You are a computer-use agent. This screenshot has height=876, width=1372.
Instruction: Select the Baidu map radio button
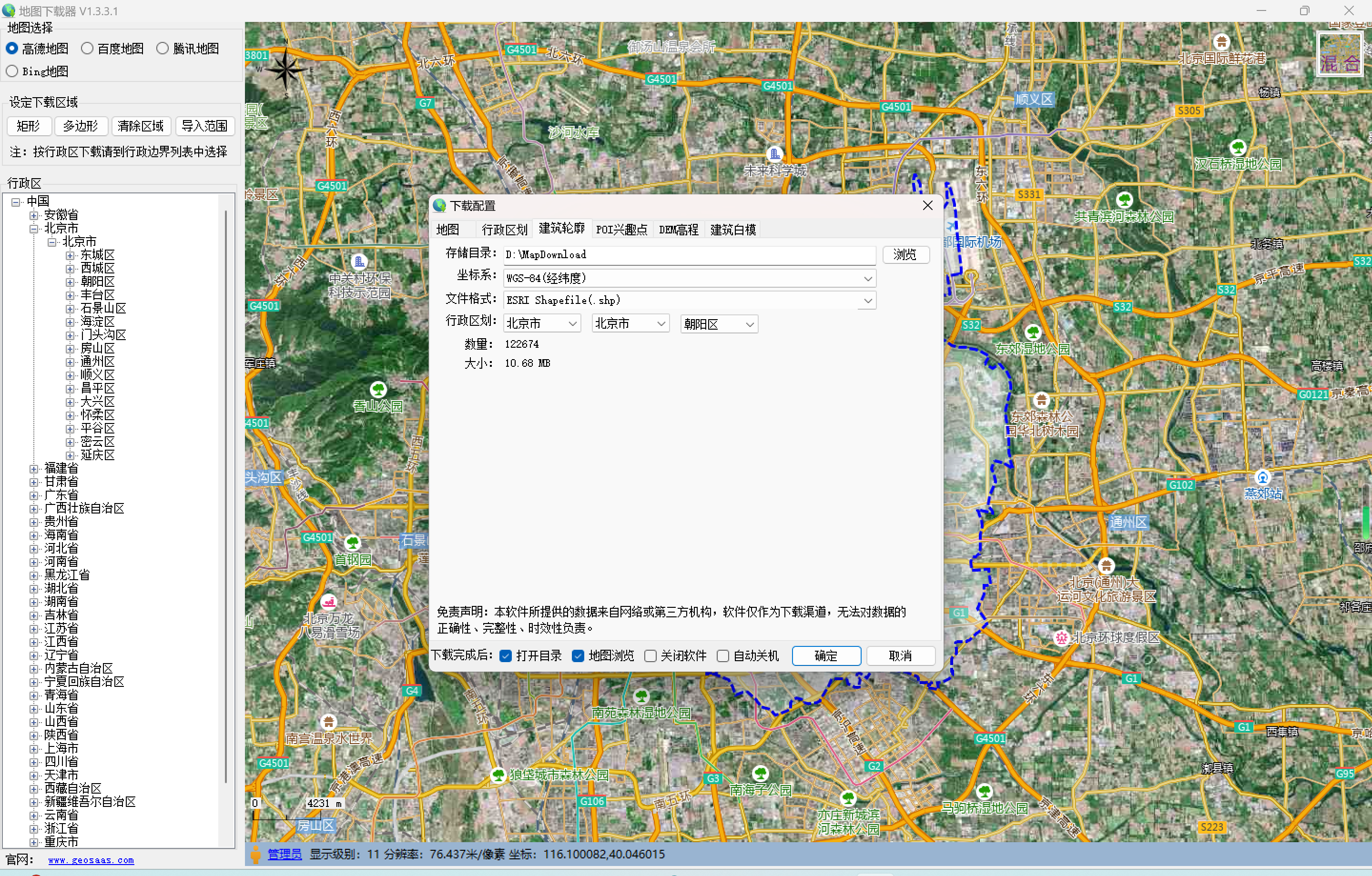tap(87, 49)
